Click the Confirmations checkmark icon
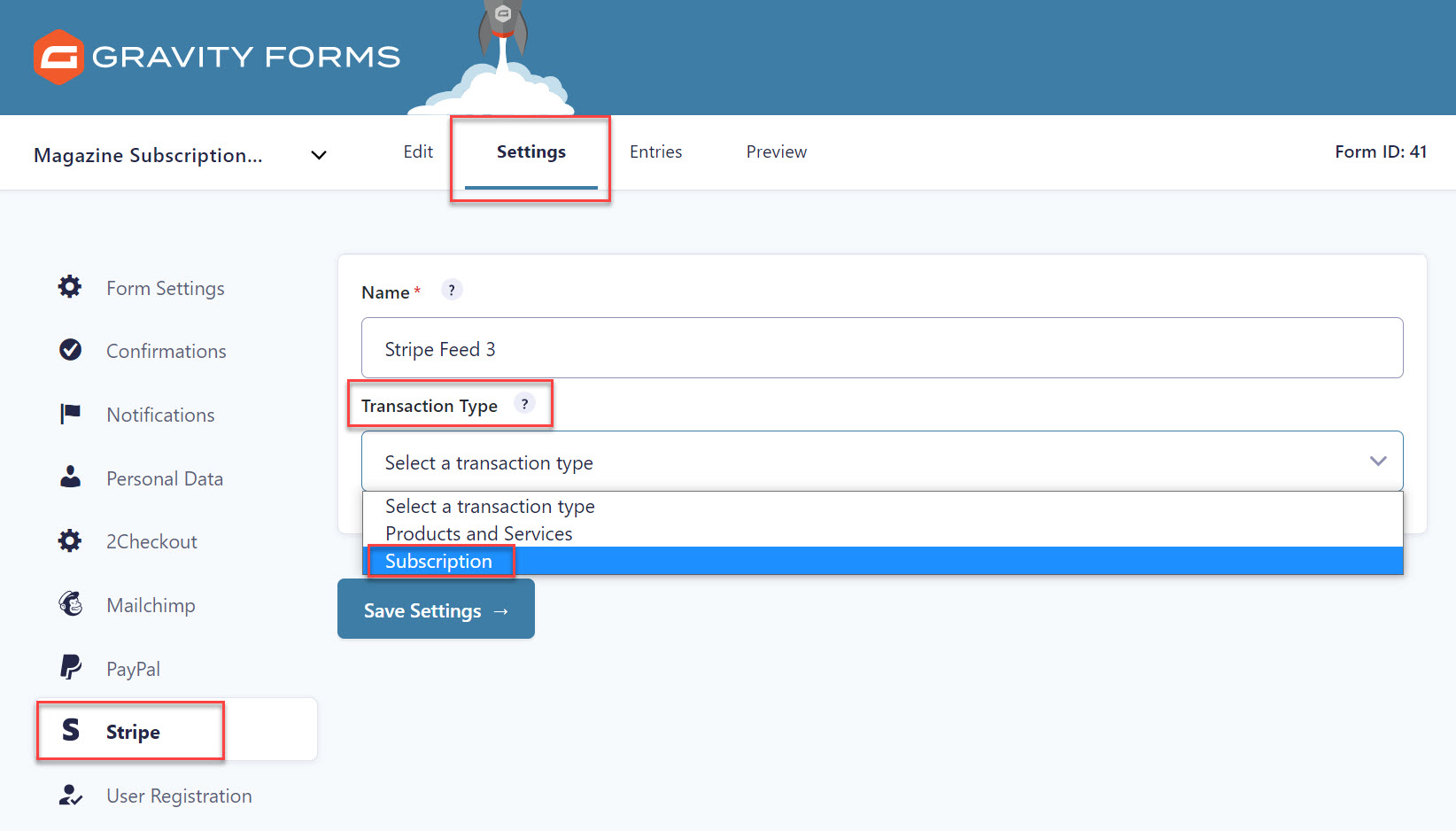Image resolution: width=1456 pixels, height=831 pixels. (70, 350)
